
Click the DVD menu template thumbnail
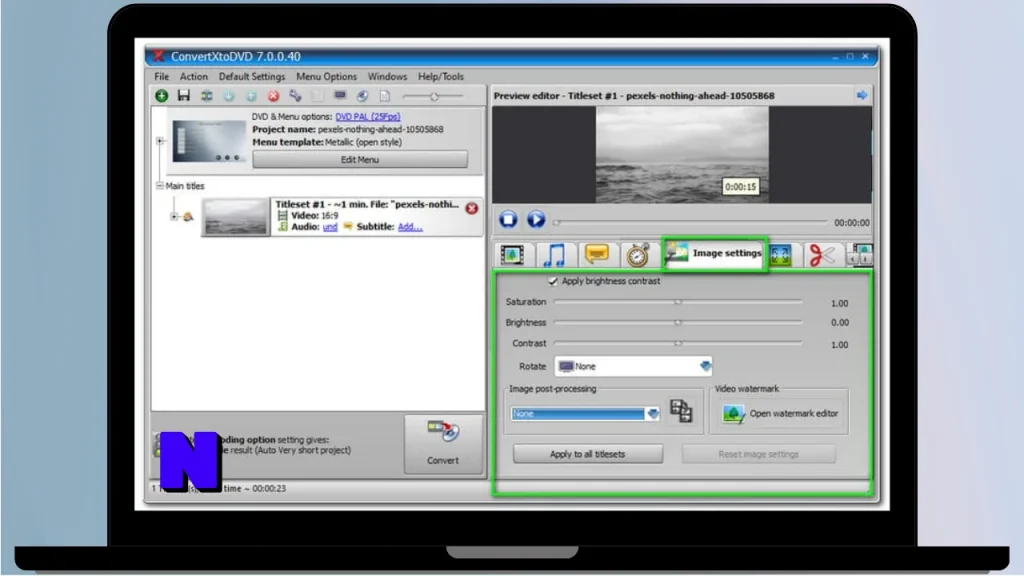[209, 140]
